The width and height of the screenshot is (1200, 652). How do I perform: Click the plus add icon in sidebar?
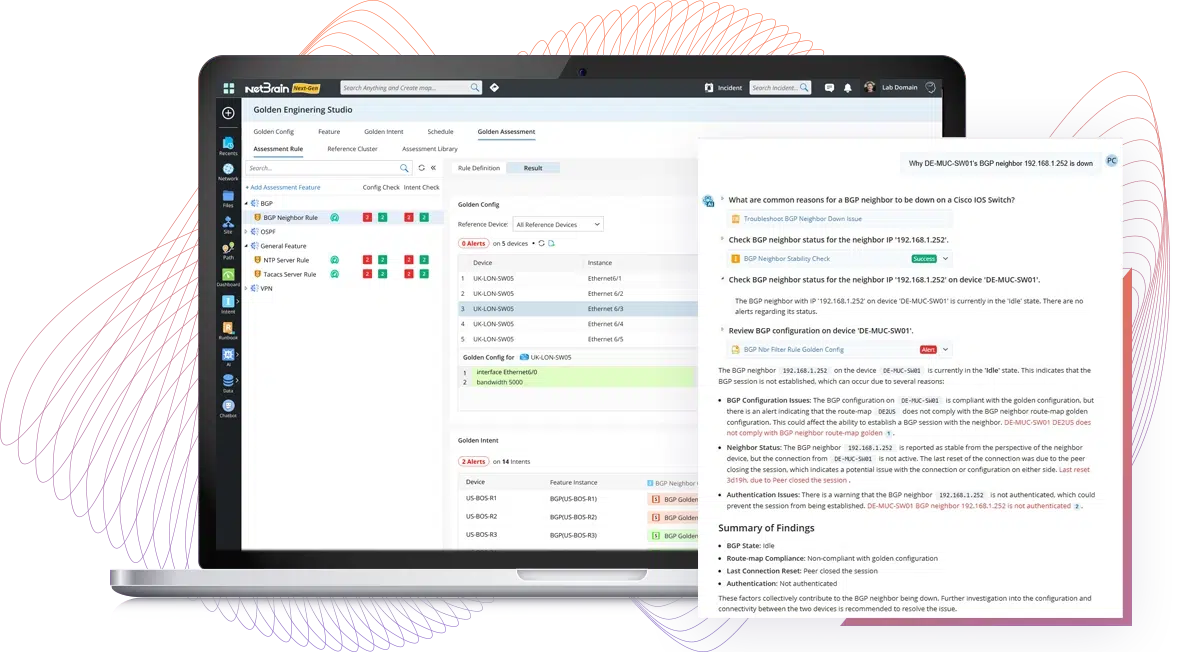pos(228,113)
